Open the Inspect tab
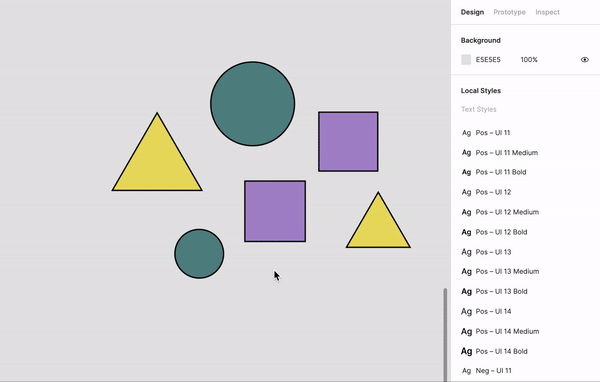 coord(547,12)
